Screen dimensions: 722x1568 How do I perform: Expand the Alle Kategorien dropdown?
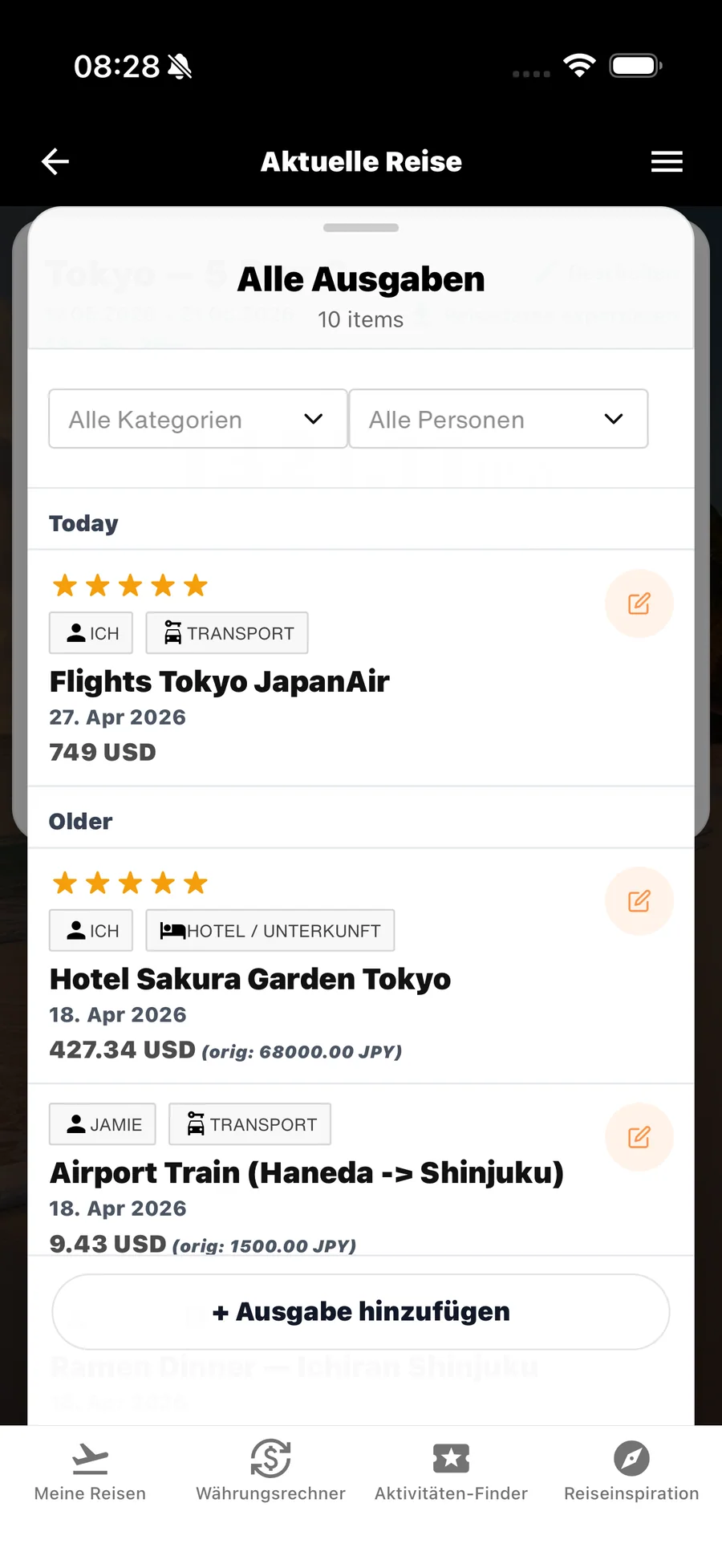click(x=198, y=419)
